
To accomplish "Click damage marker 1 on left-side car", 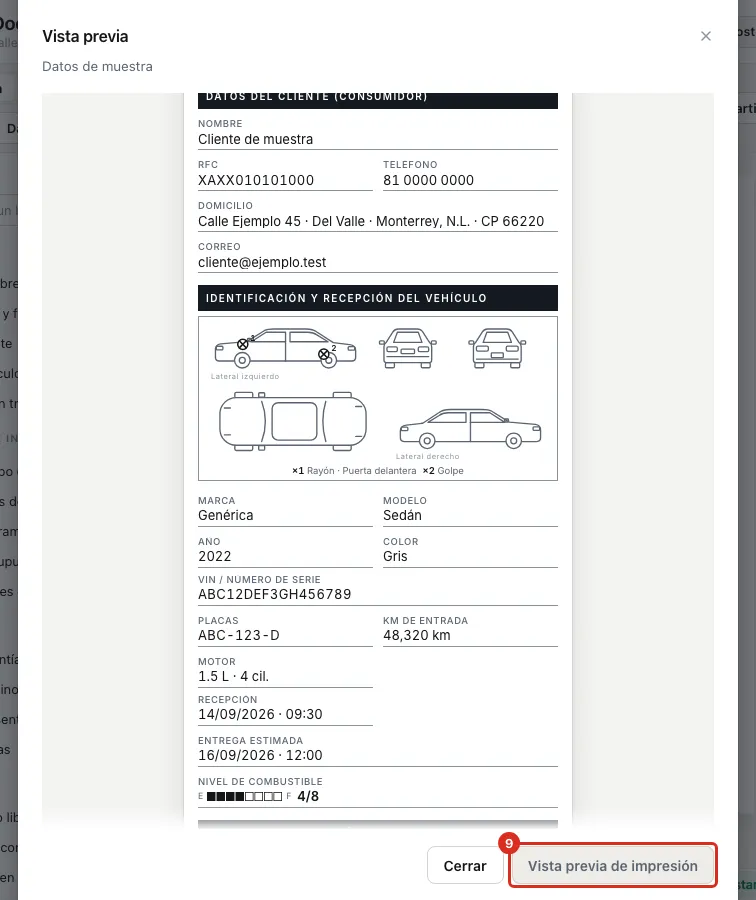I will point(243,344).
